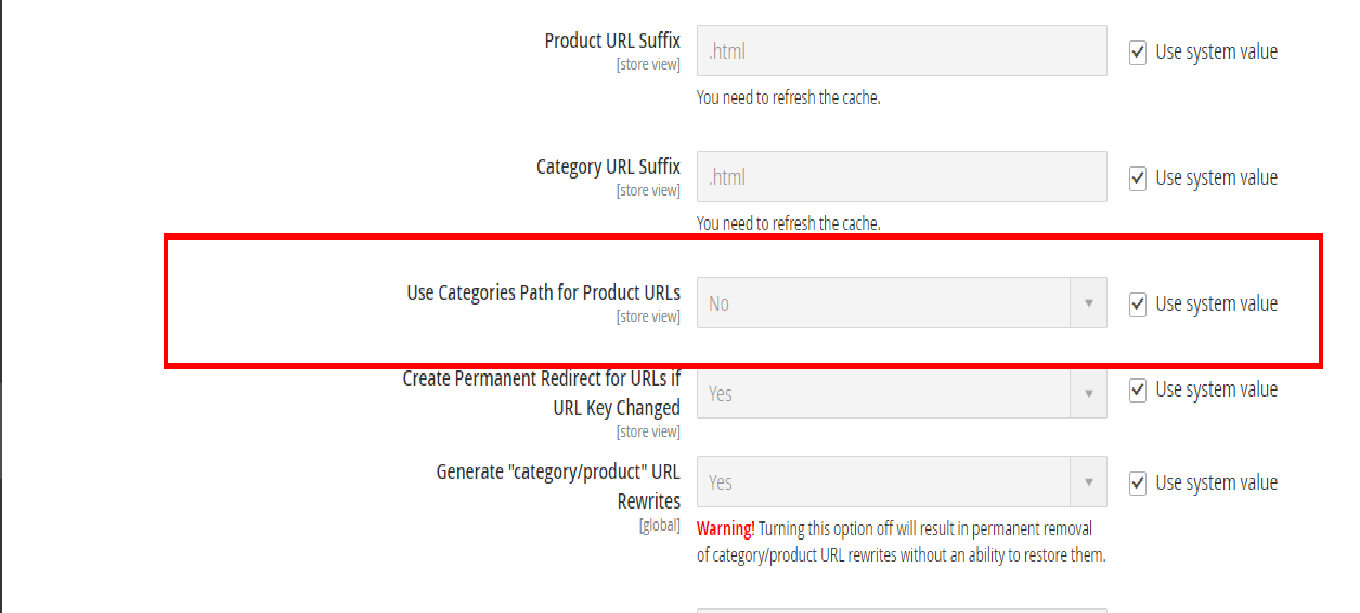Click [store view] scope under Product URL Suffix
This screenshot has width=1360, height=613.
(x=648, y=65)
